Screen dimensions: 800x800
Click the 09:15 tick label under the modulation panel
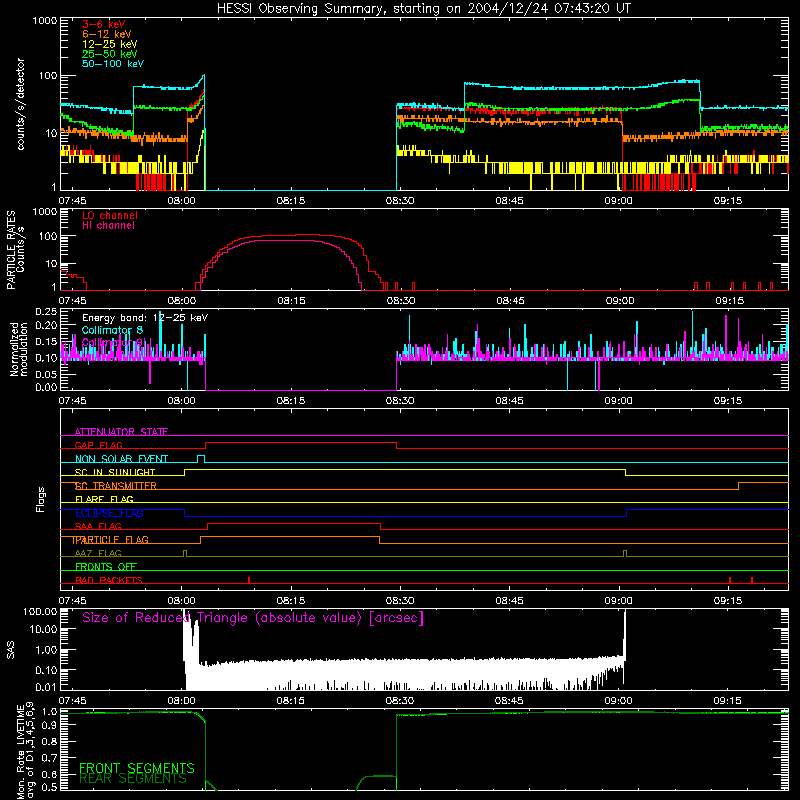[728, 401]
